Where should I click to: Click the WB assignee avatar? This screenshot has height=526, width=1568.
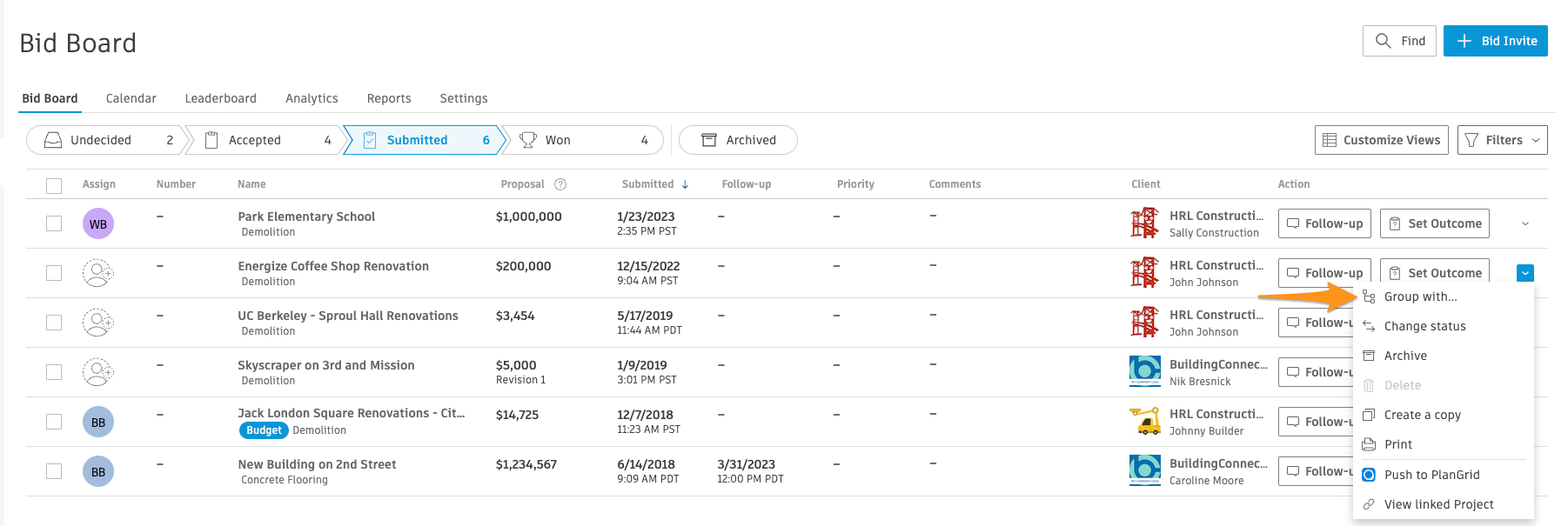pos(98,224)
